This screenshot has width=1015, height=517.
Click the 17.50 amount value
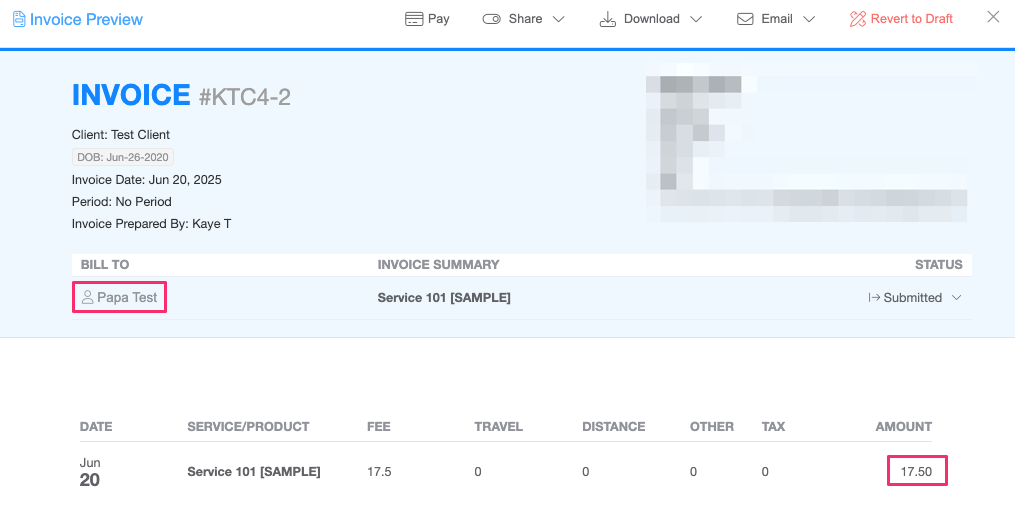tap(917, 472)
